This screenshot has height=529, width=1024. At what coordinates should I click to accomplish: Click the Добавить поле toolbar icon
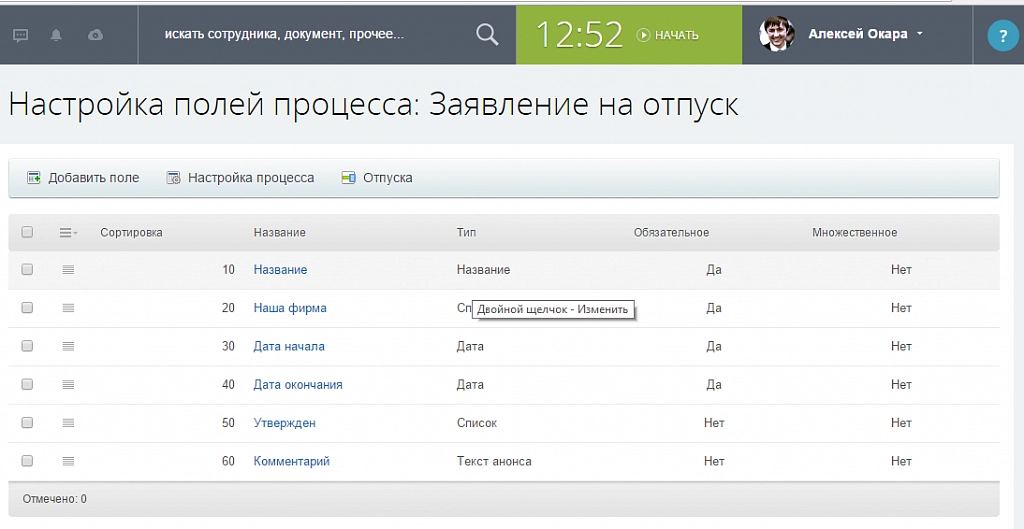coord(33,178)
